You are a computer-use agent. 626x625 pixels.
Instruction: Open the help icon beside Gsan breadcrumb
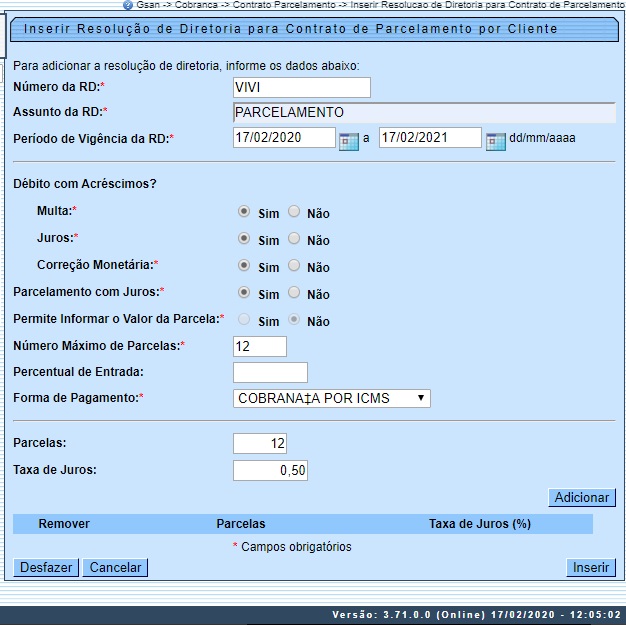[128, 5]
